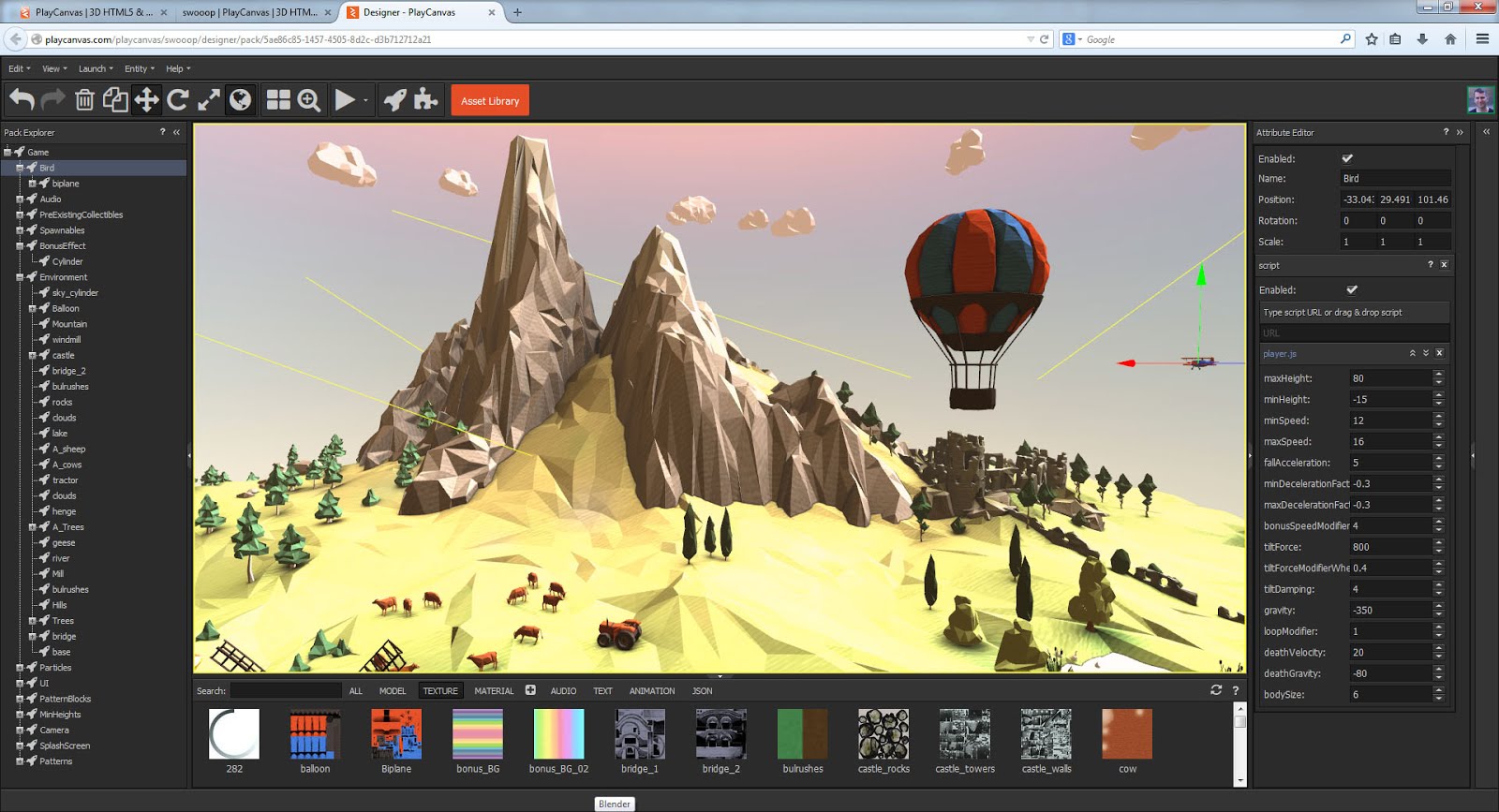1499x812 pixels.
Task: Undo the last action in toolbar
Action: click(22, 99)
